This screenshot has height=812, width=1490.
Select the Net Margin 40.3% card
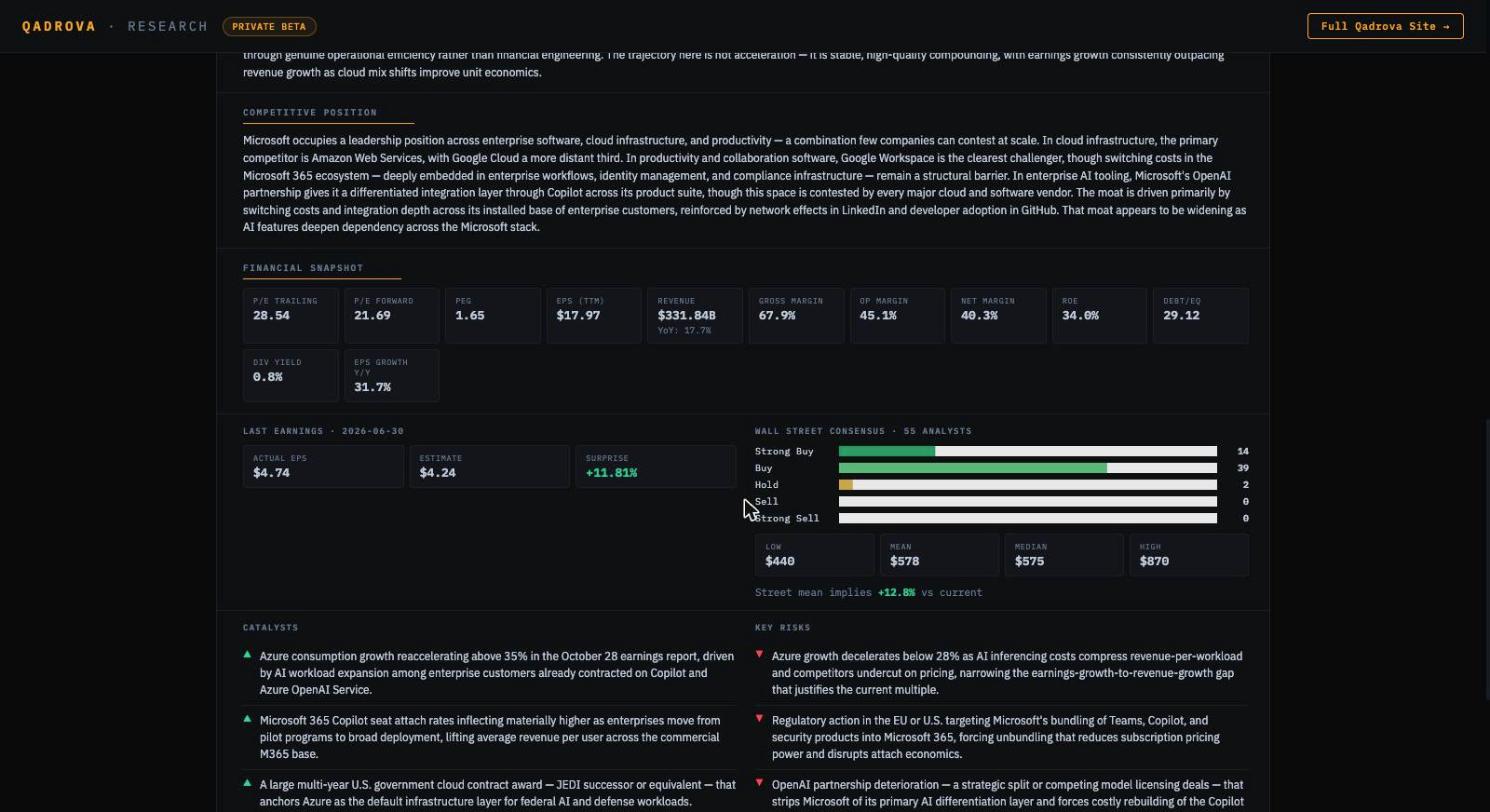tap(998, 316)
